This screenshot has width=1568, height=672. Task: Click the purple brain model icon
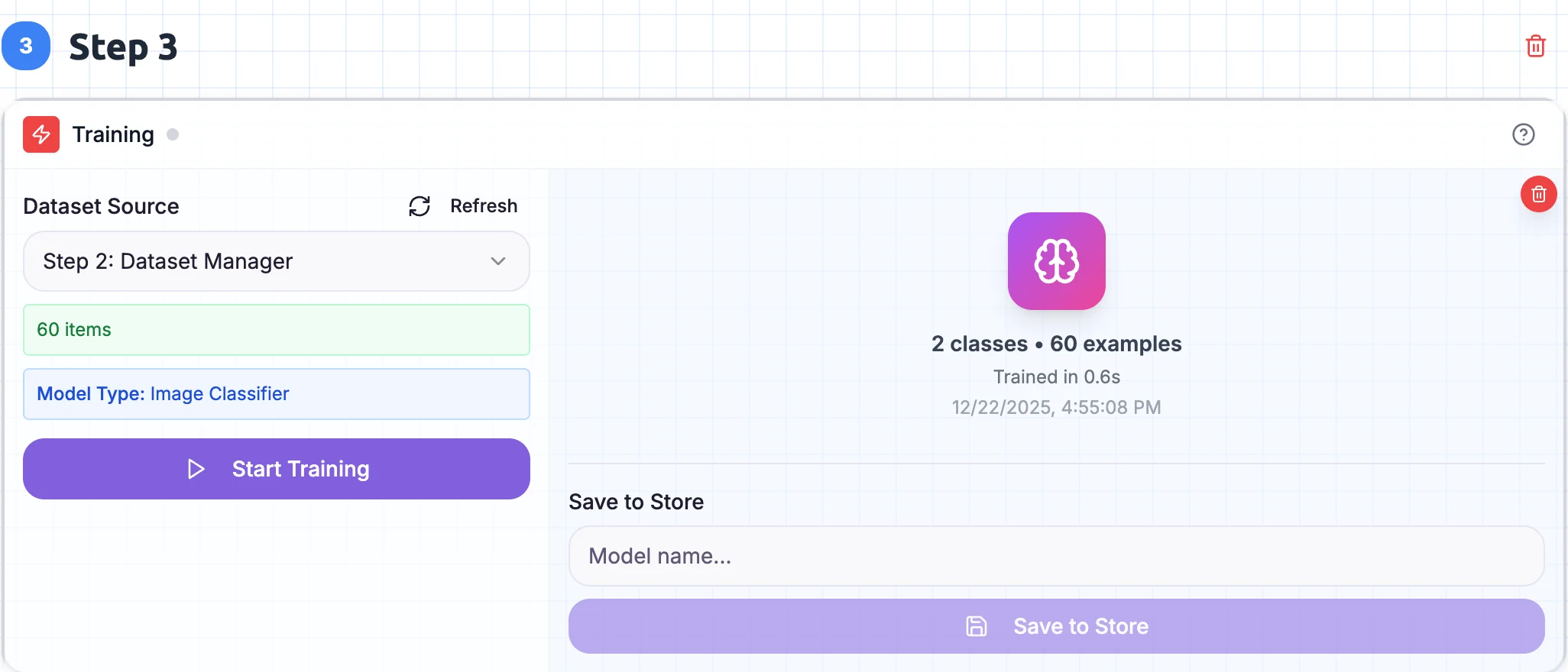point(1056,261)
